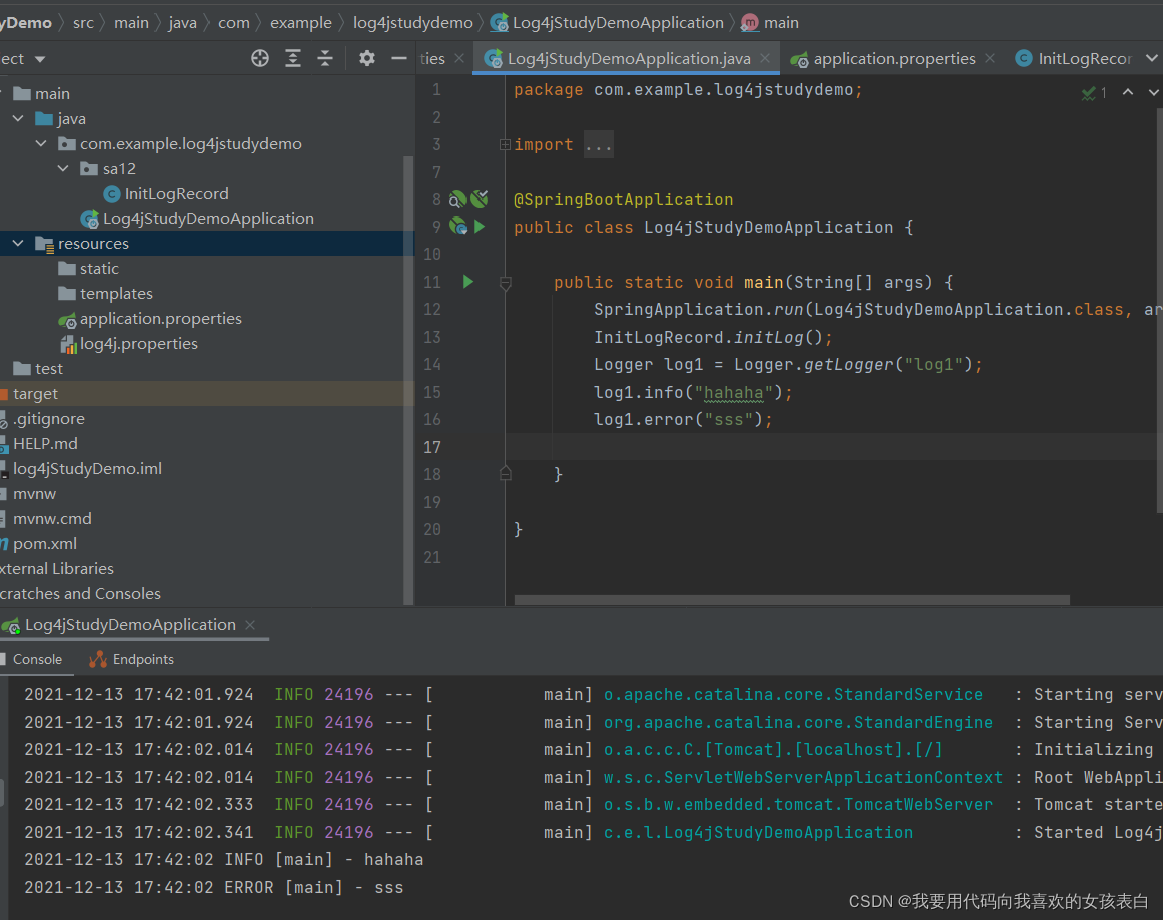Screen dimensions: 1163x920
Task: Click 'src' in the breadcrumb path
Action: click(x=83, y=23)
